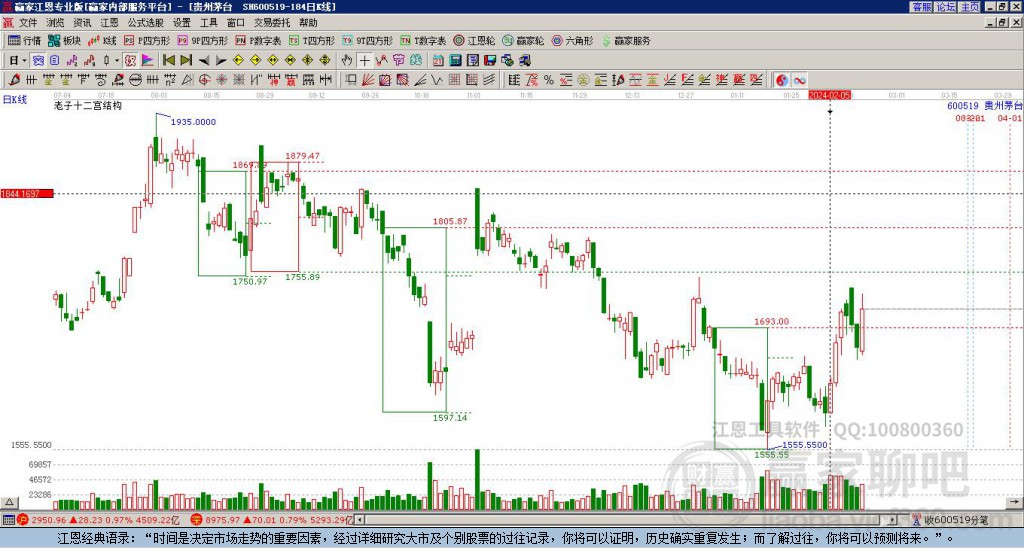The width and height of the screenshot is (1024, 548).
Task: Switch to the K线 candlestick chart
Action: click(102, 40)
